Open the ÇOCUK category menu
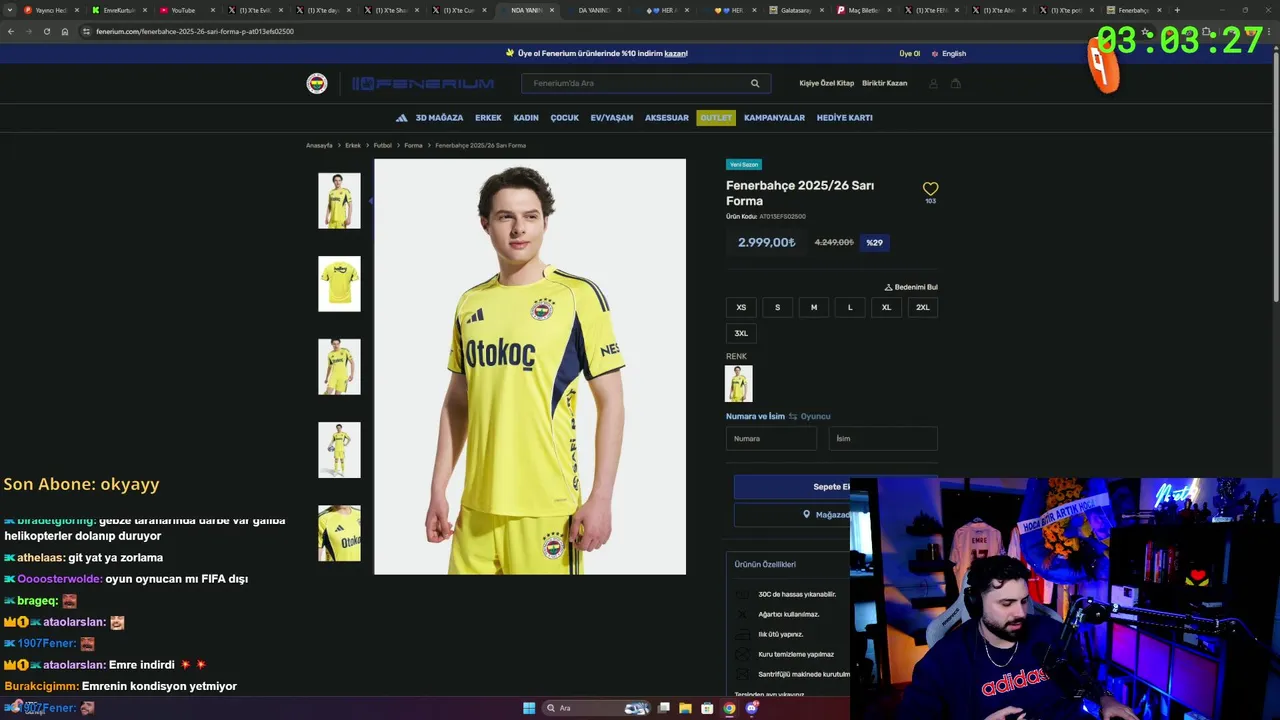Screen dimensions: 1280x720 tap(564, 118)
